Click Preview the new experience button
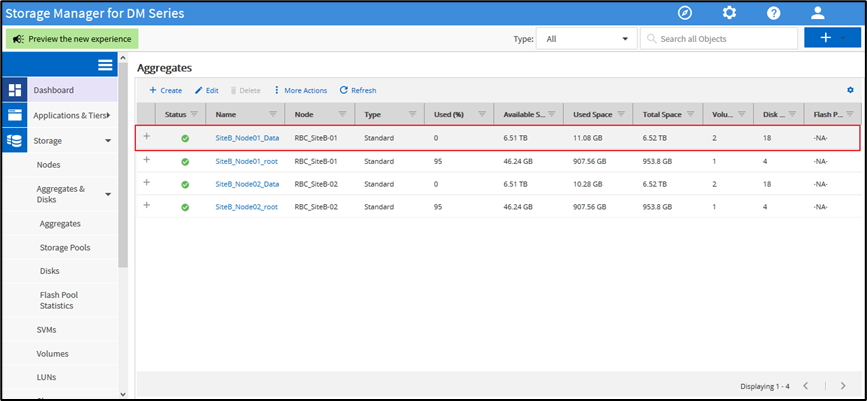Image resolution: width=867 pixels, height=401 pixels. coord(71,39)
